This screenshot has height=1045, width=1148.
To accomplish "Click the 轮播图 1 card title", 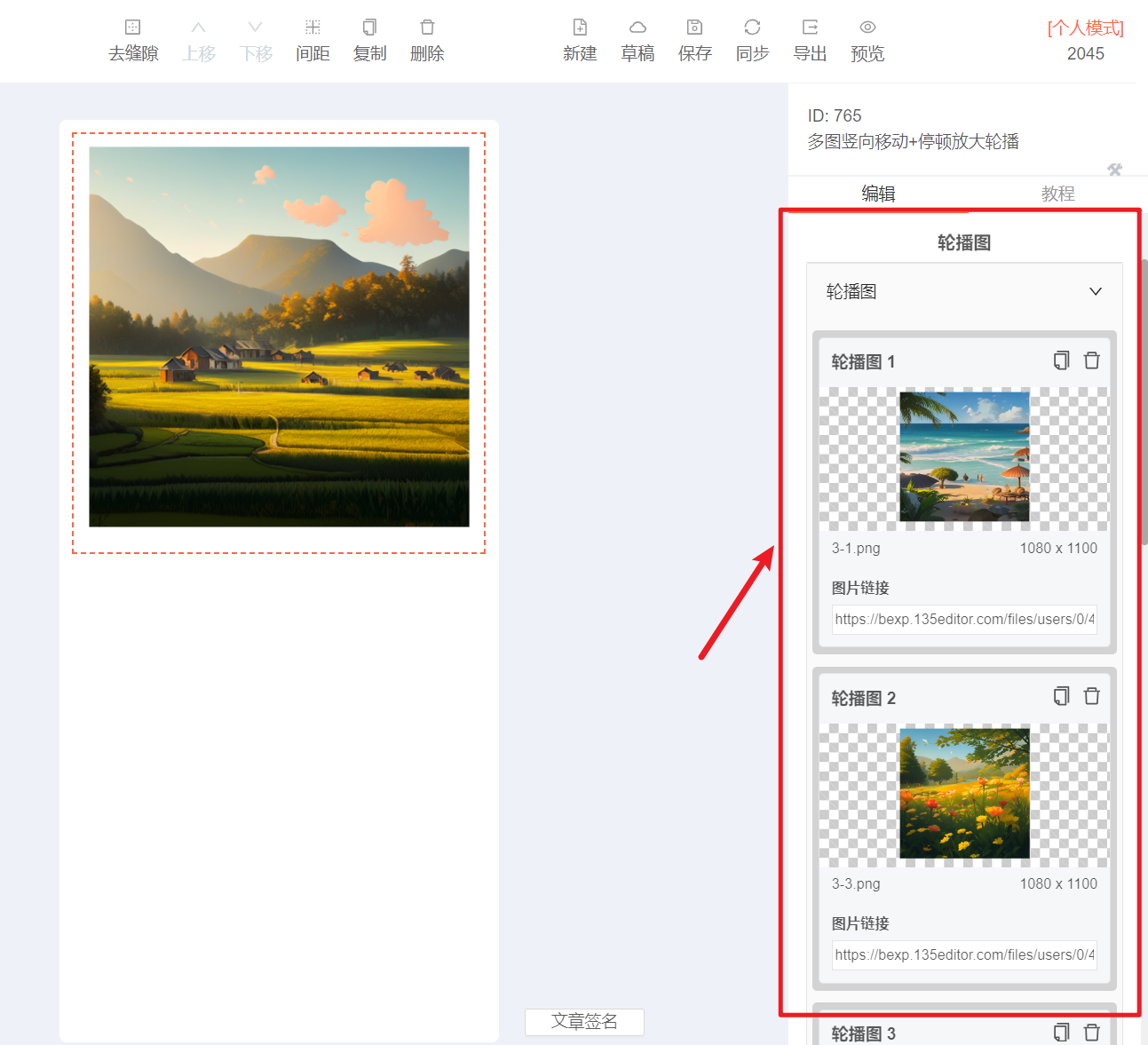I will (x=863, y=362).
